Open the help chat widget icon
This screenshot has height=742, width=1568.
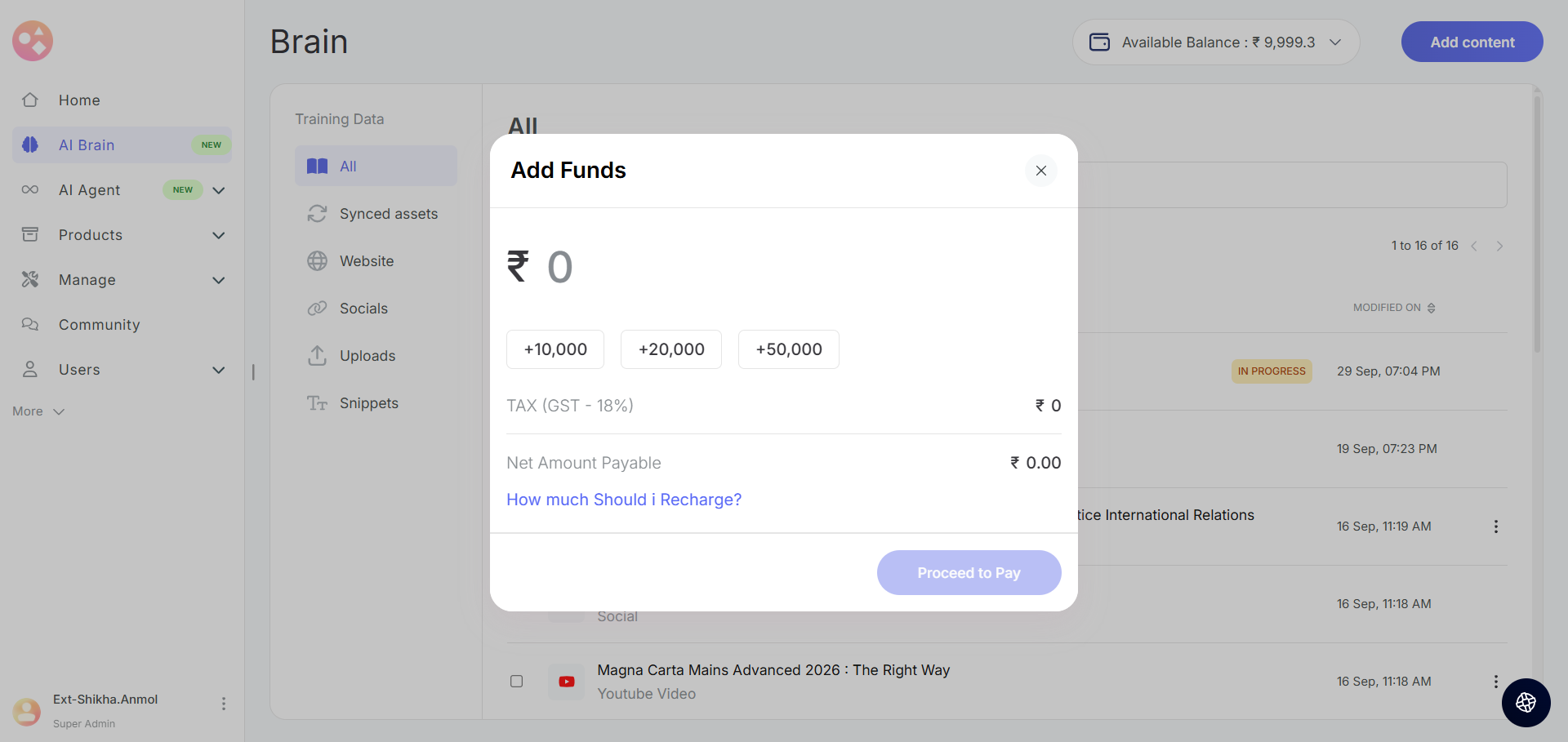tap(1526, 702)
